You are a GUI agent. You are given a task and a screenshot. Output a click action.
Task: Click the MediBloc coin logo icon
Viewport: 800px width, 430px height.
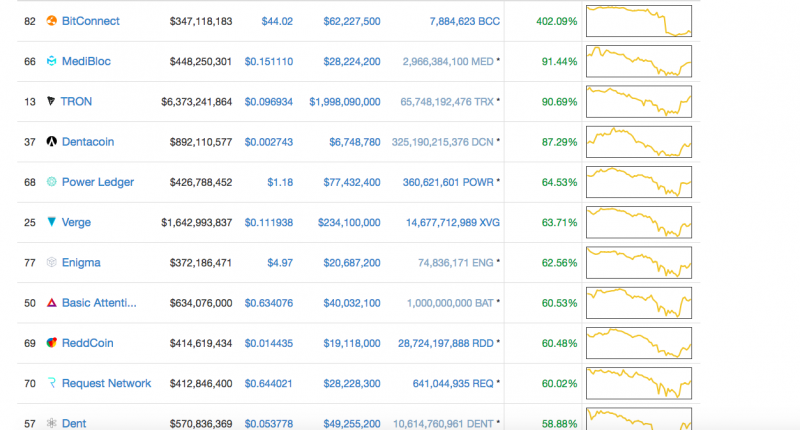[52, 61]
